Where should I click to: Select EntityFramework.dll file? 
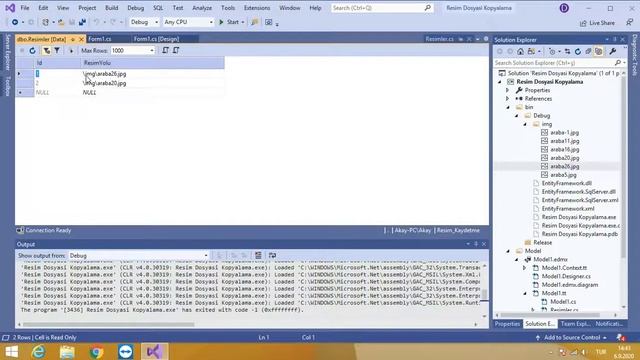click(567, 184)
